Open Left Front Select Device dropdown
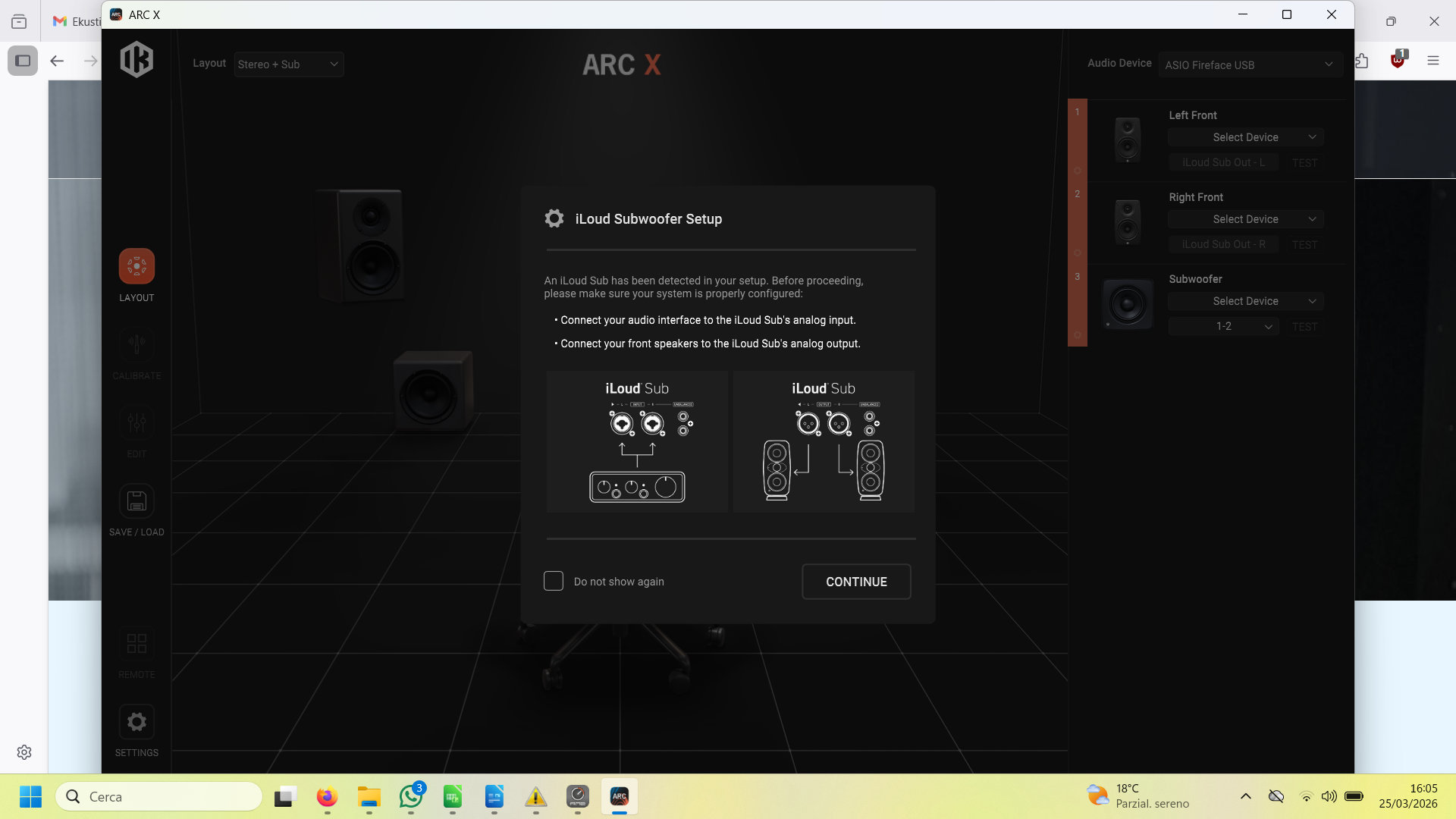Screen dimensions: 1456x819 coord(1245,137)
